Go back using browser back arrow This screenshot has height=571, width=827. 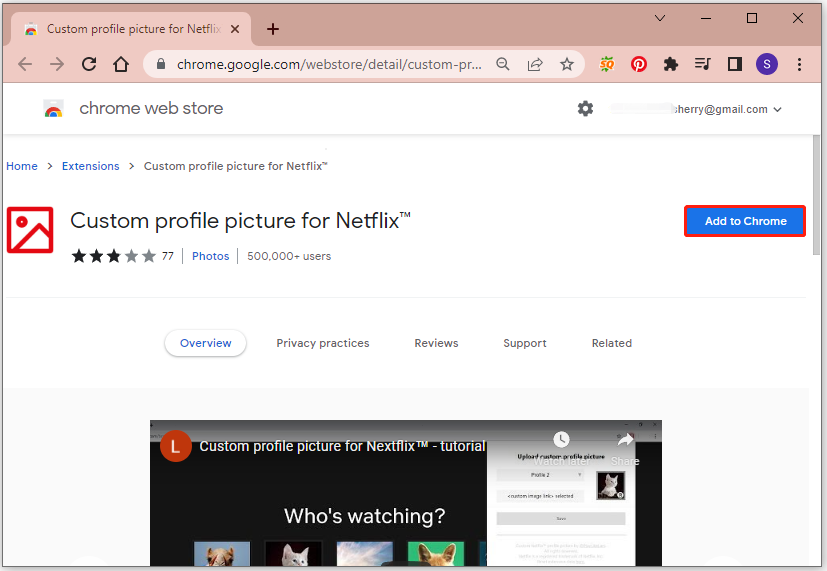(25, 64)
